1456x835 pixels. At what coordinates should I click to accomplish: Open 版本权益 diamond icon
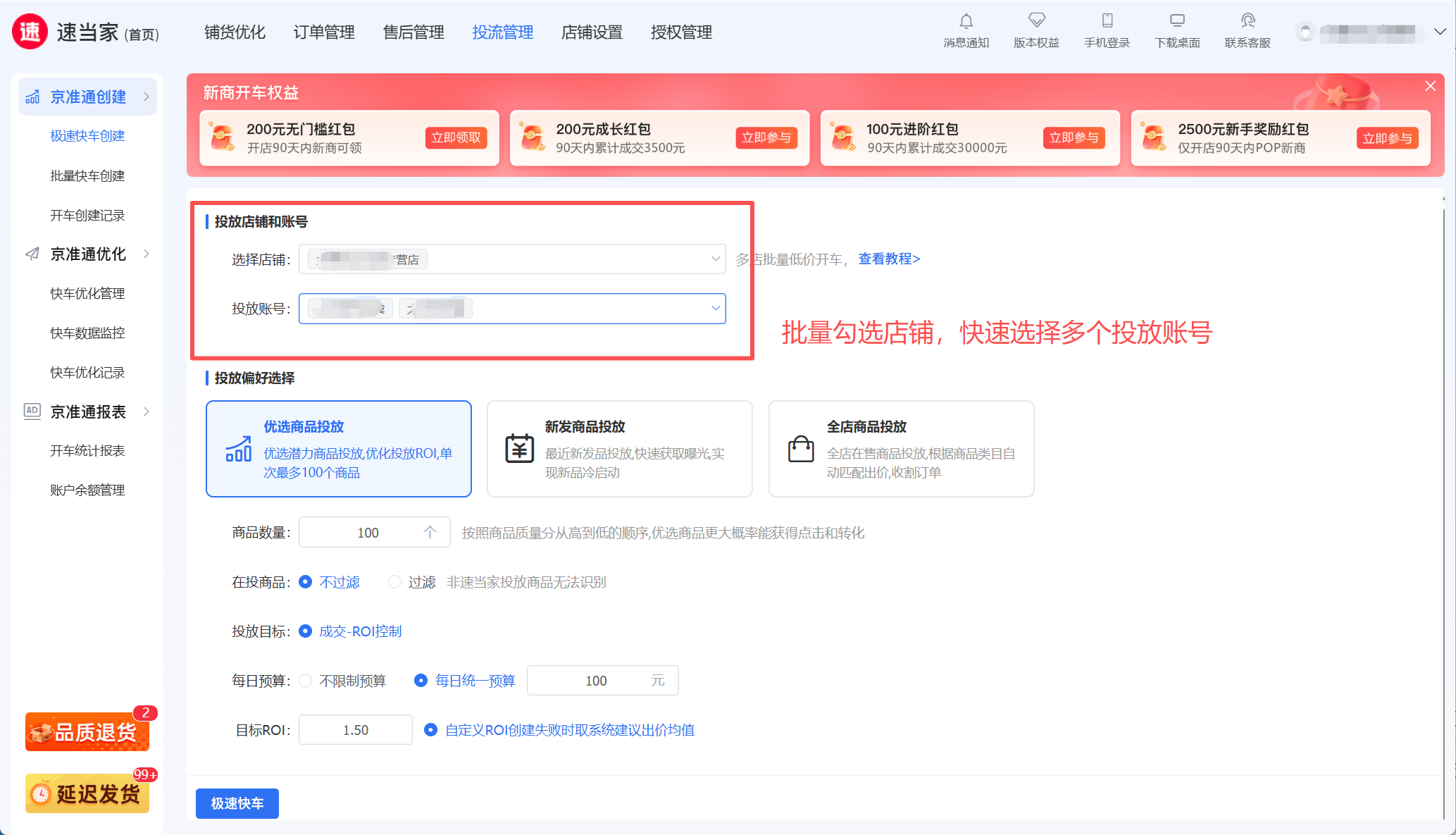[1037, 20]
